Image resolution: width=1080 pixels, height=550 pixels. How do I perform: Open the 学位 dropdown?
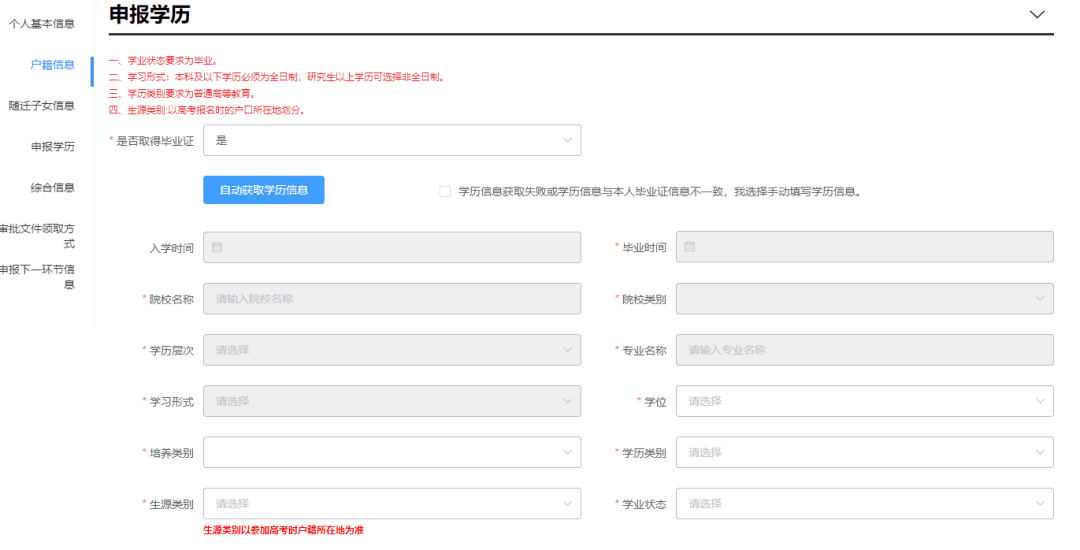[864, 401]
